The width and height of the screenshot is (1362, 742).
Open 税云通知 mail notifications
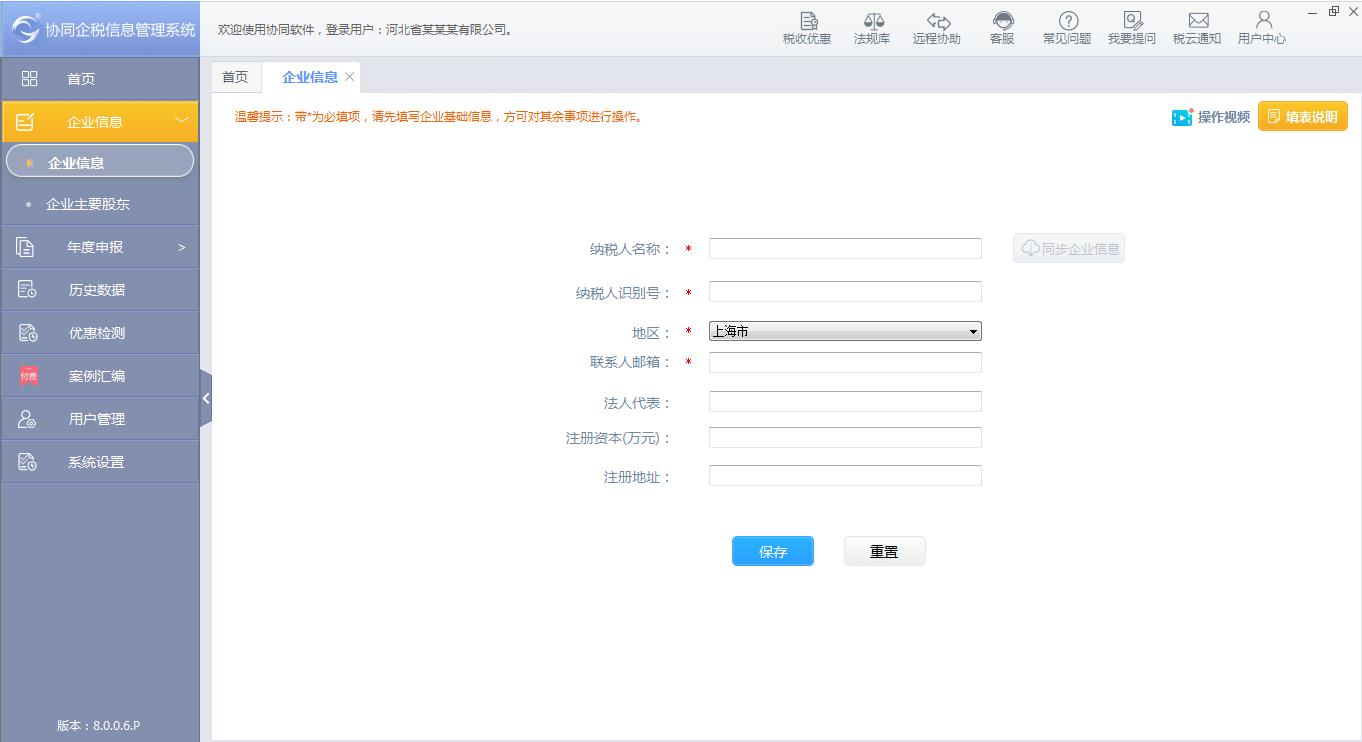pos(1197,28)
